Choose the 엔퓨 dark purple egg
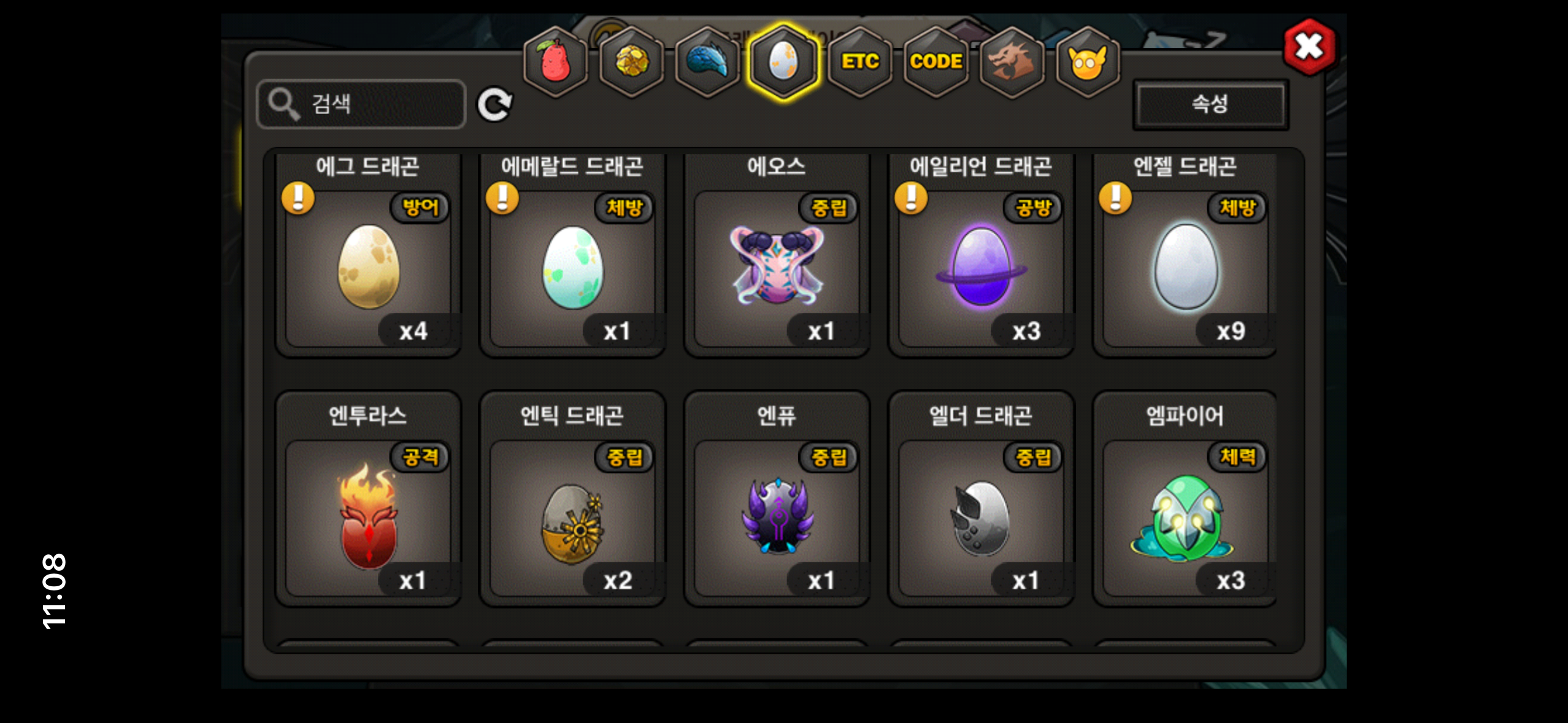This screenshot has height=723, width=1568. tap(777, 518)
